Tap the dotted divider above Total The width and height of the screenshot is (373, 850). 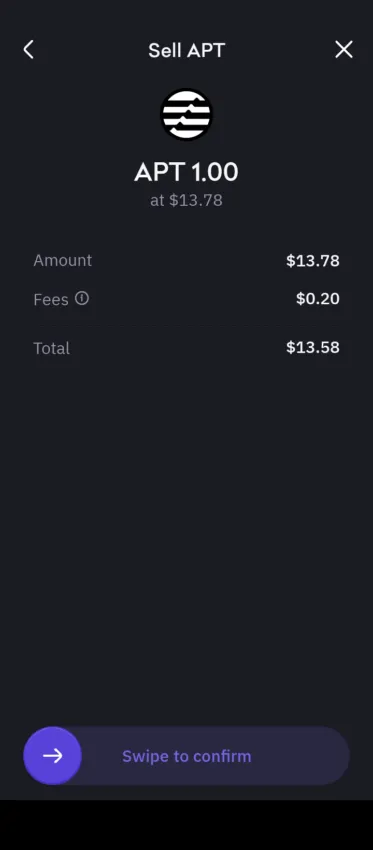click(186, 325)
